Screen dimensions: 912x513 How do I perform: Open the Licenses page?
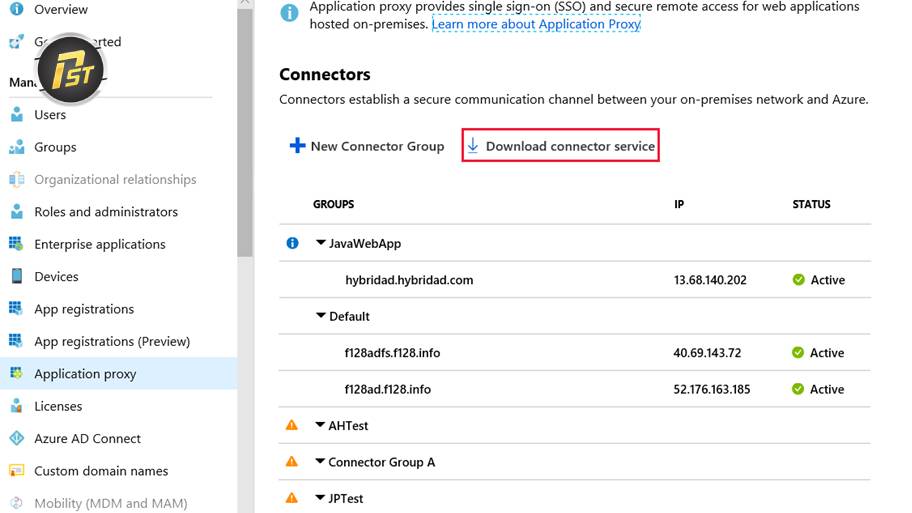click(58, 406)
